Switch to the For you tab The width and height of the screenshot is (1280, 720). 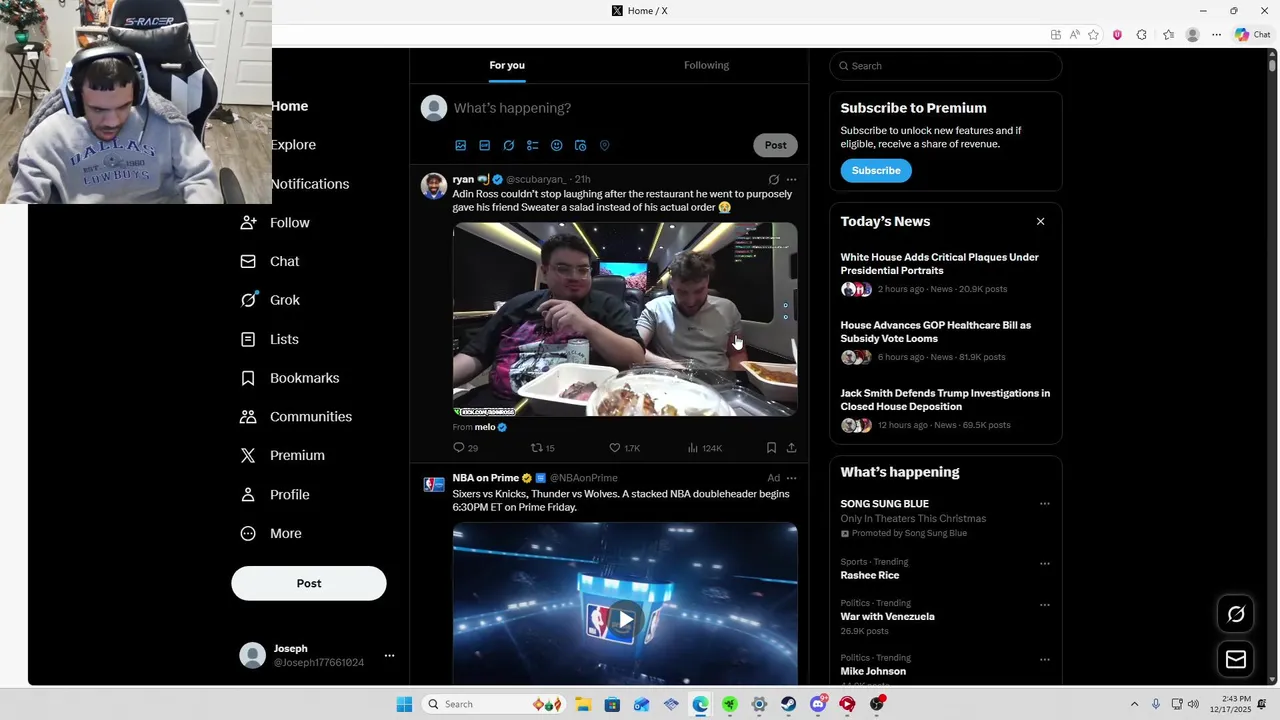(x=507, y=65)
